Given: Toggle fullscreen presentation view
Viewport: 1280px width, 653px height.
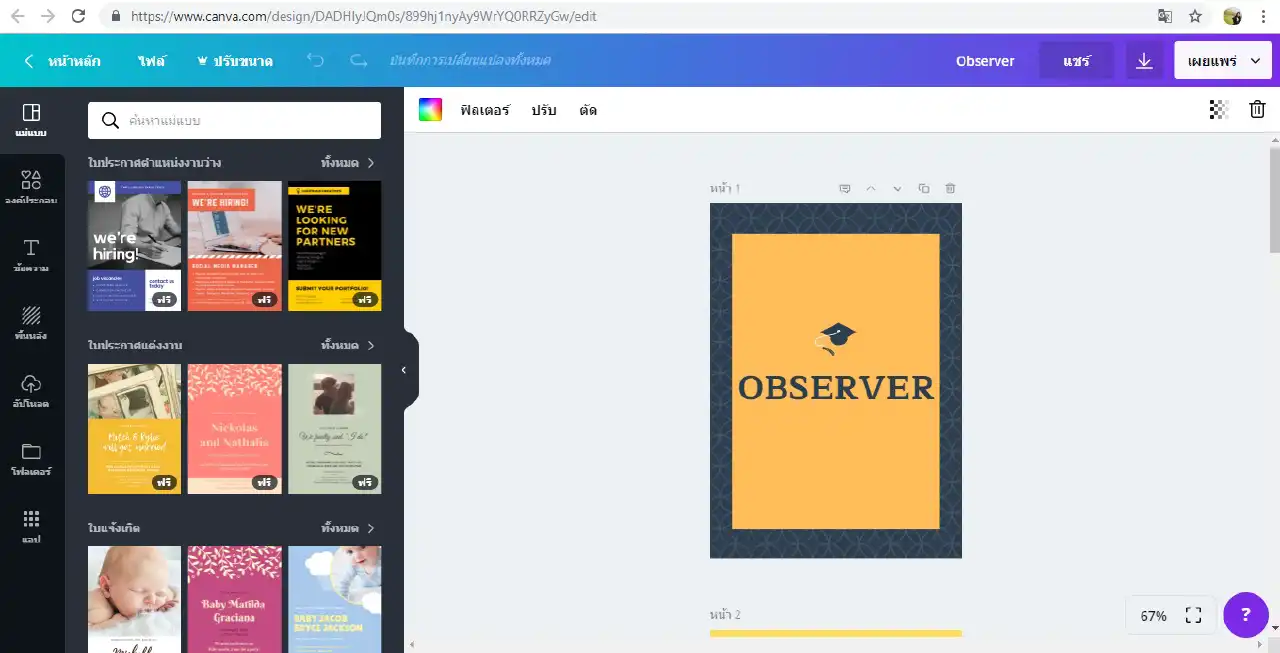Looking at the screenshot, I should [x=1193, y=615].
